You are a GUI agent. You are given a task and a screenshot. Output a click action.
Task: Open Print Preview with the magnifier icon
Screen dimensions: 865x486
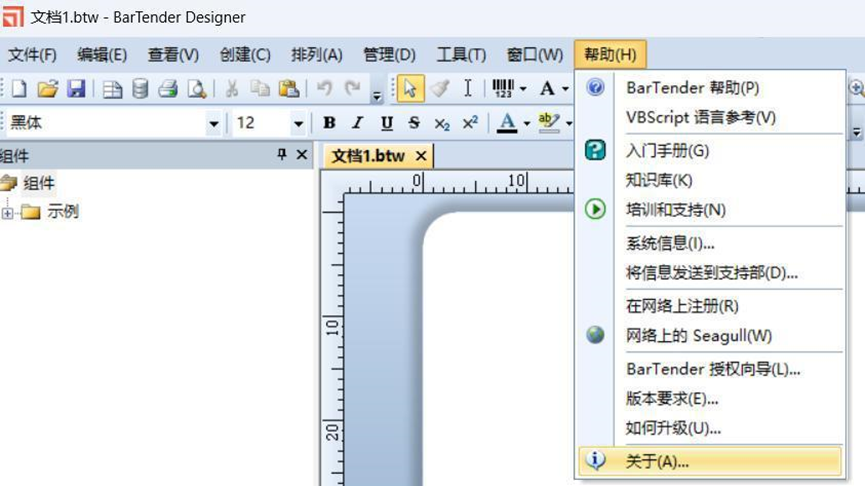(x=196, y=89)
